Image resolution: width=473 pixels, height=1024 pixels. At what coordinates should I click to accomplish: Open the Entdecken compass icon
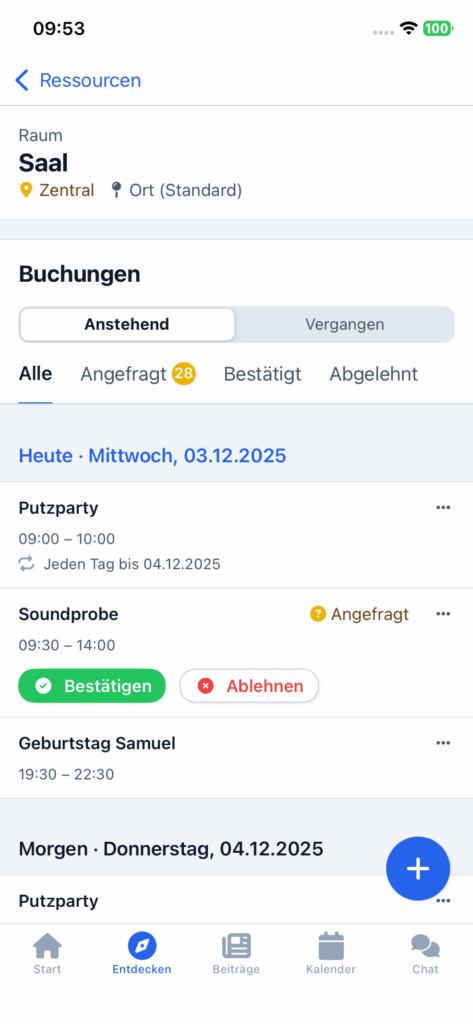pyautogui.click(x=142, y=946)
